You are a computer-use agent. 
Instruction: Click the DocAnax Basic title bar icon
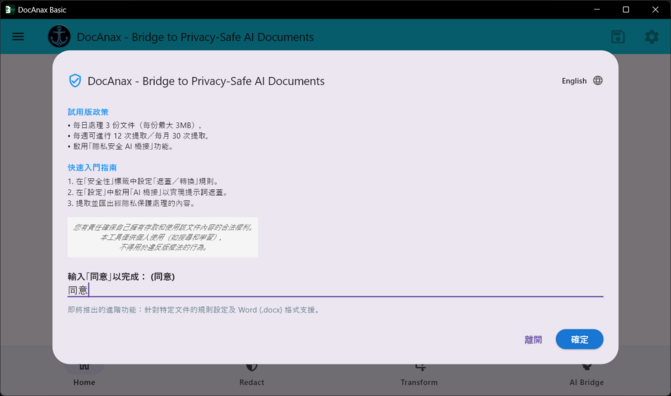click(x=9, y=9)
